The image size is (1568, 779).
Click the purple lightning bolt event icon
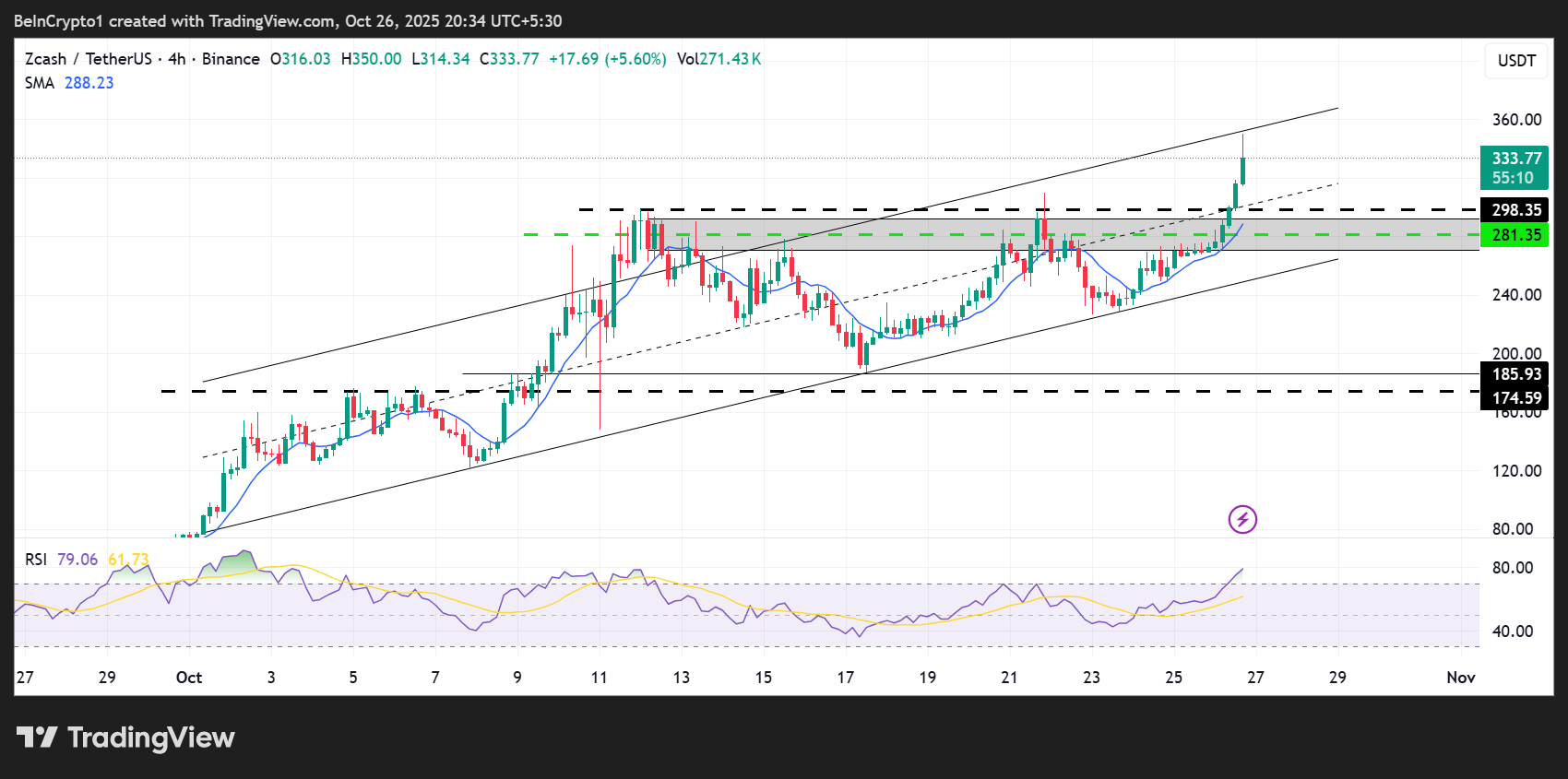point(1242,520)
